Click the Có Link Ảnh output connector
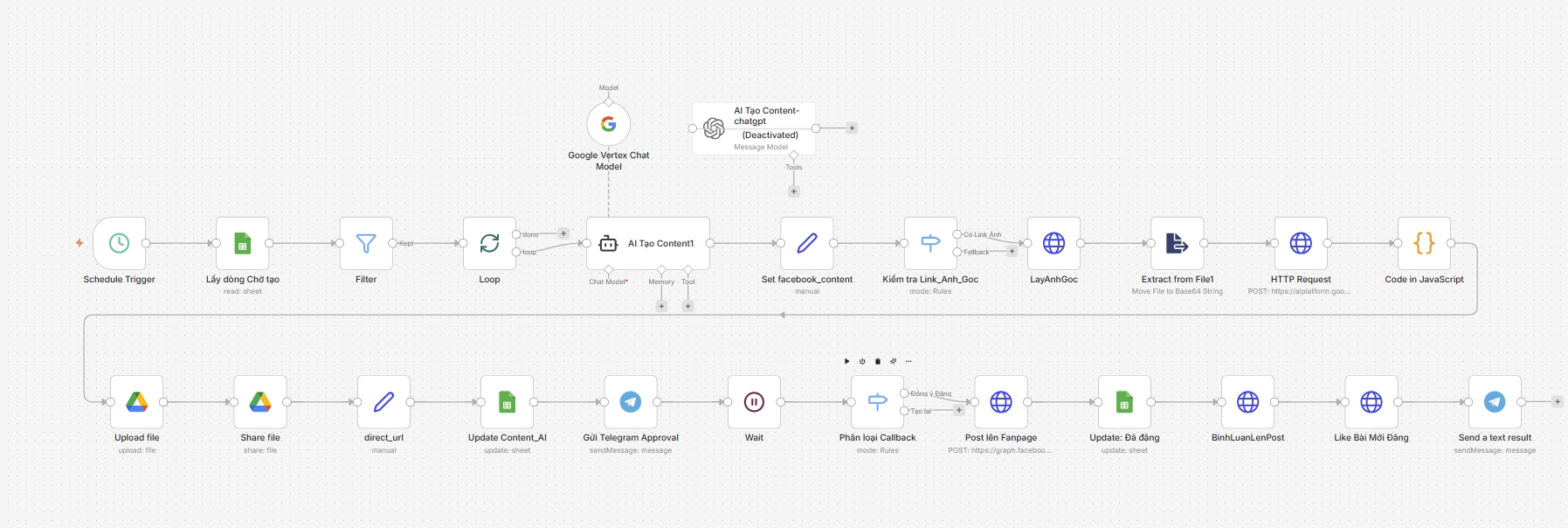The height and width of the screenshot is (528, 1568). pyautogui.click(x=957, y=234)
